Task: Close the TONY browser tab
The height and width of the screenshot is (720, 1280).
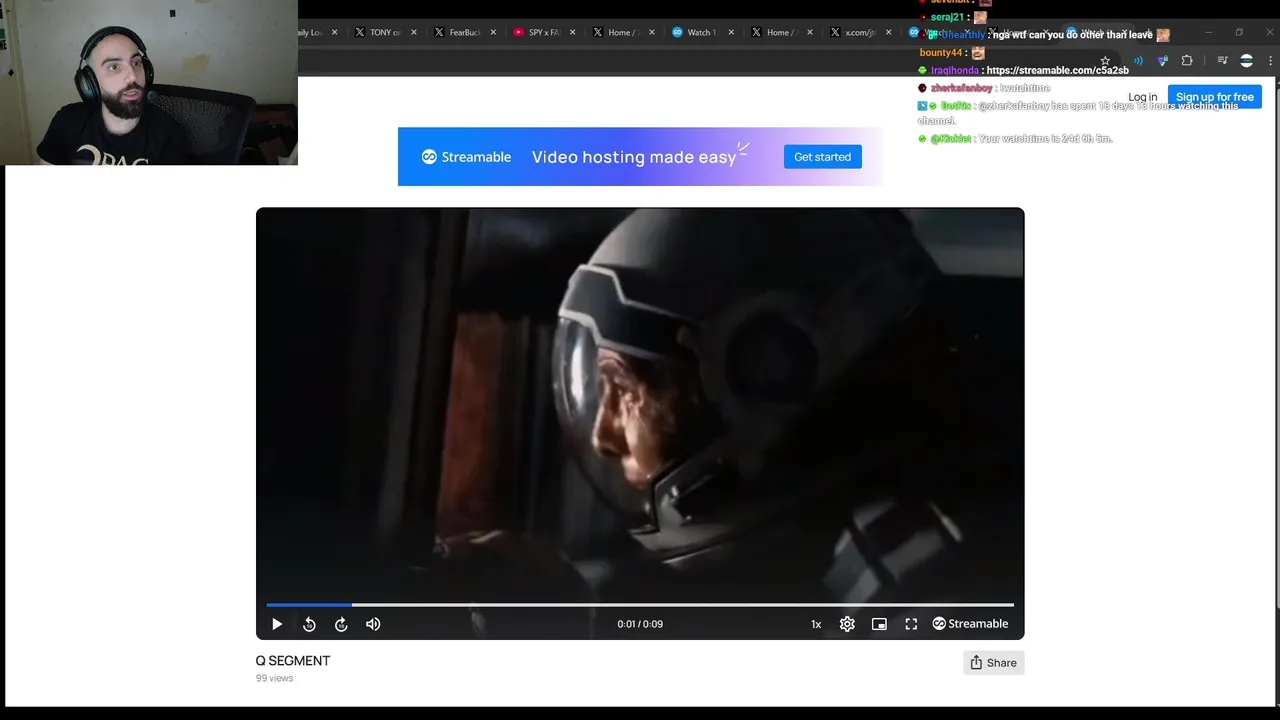Action: [x=414, y=32]
